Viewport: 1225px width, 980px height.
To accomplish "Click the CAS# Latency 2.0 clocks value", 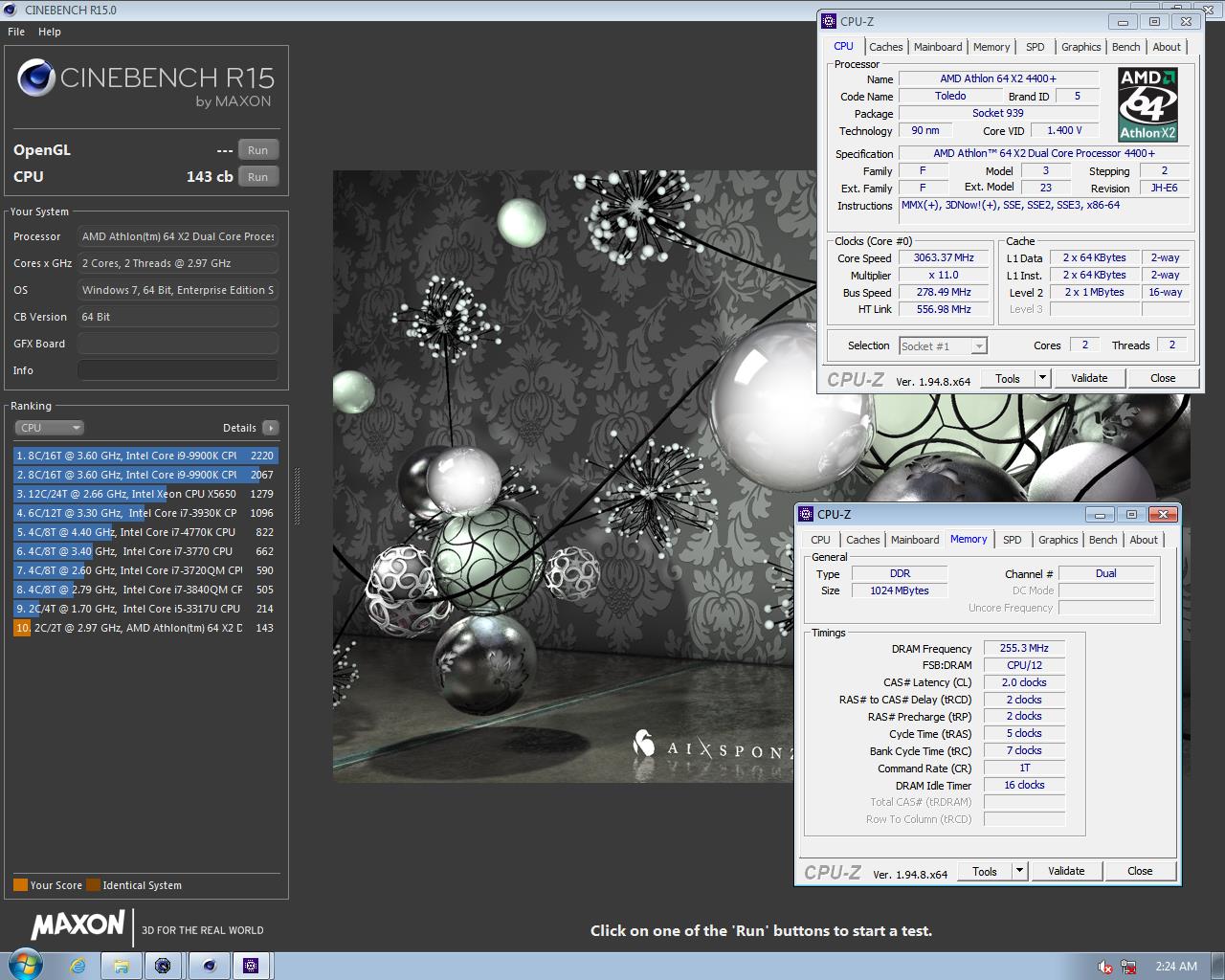I will pyautogui.click(x=1024, y=682).
